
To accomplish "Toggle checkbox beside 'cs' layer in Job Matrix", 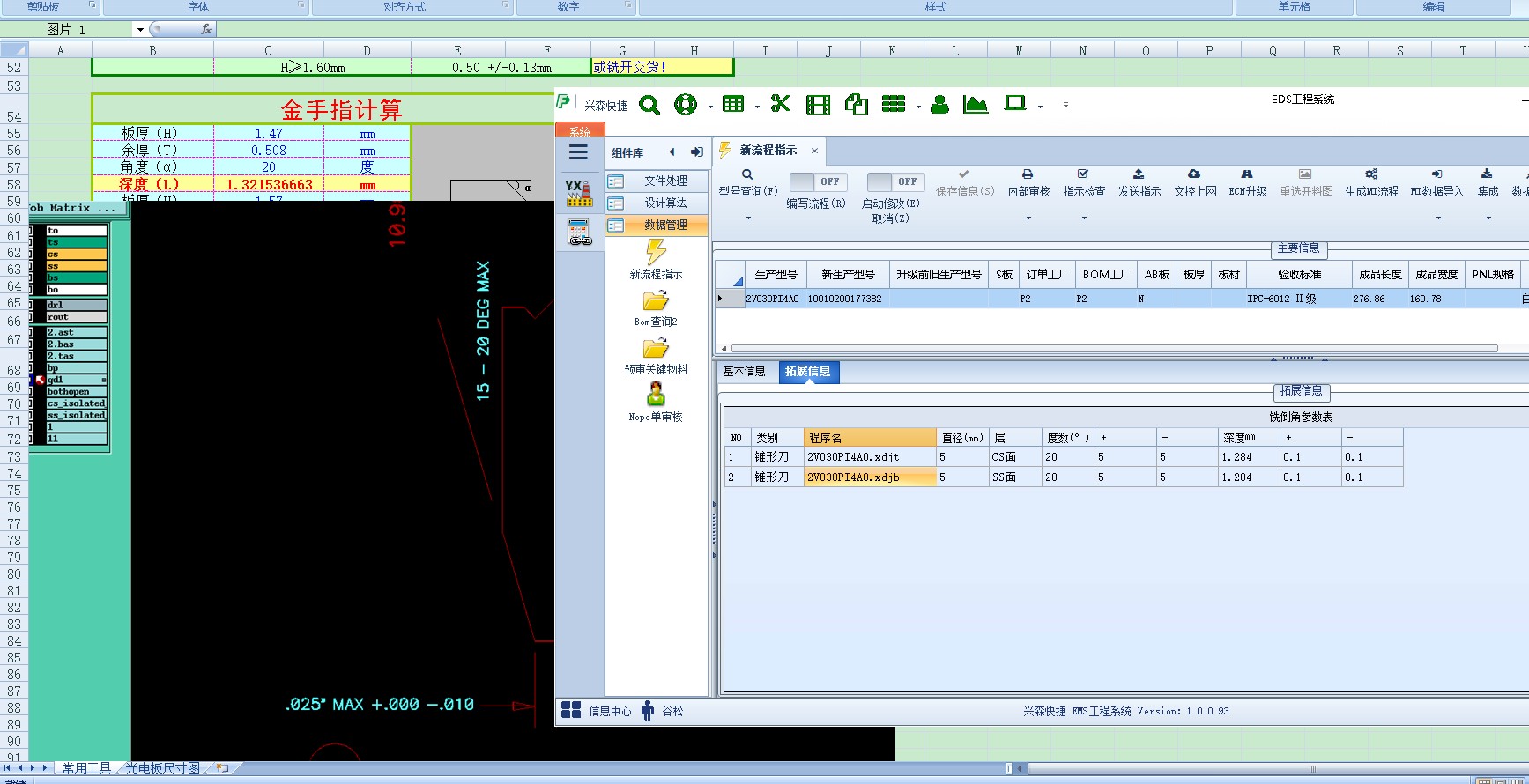I will pyautogui.click(x=32, y=254).
